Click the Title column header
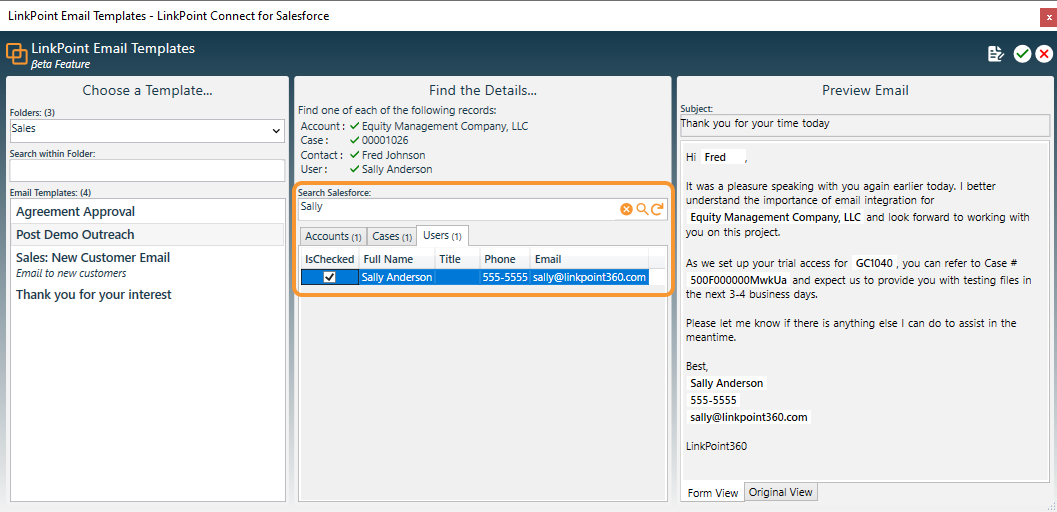The image size is (1057, 512). pyautogui.click(x=457, y=259)
